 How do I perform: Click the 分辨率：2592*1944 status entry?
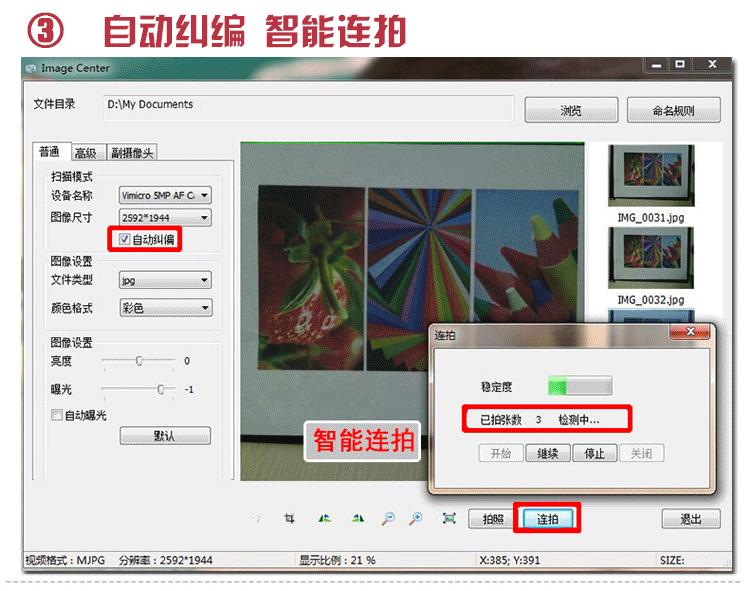(x=165, y=560)
